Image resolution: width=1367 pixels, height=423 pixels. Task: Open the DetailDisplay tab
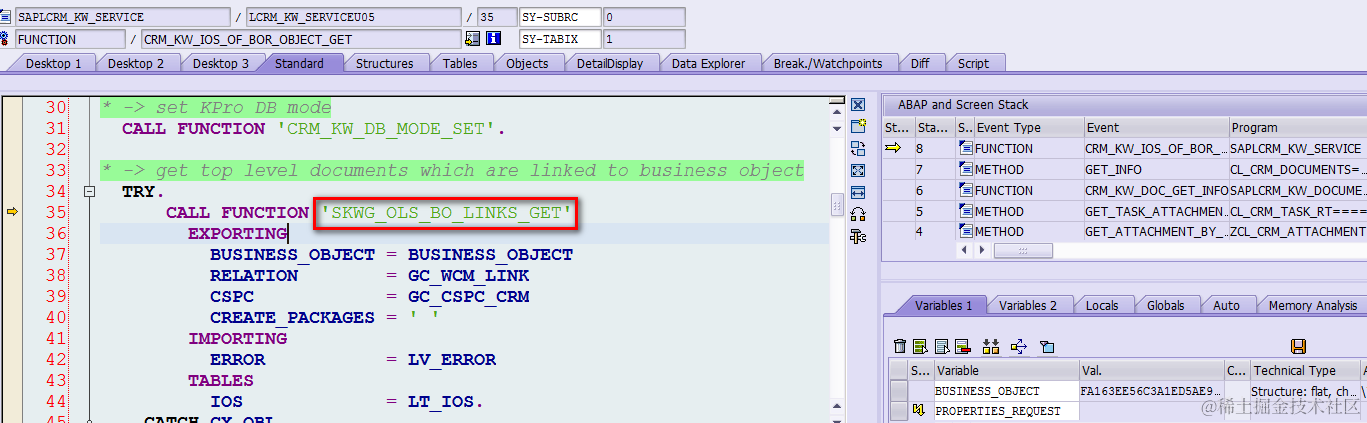610,63
